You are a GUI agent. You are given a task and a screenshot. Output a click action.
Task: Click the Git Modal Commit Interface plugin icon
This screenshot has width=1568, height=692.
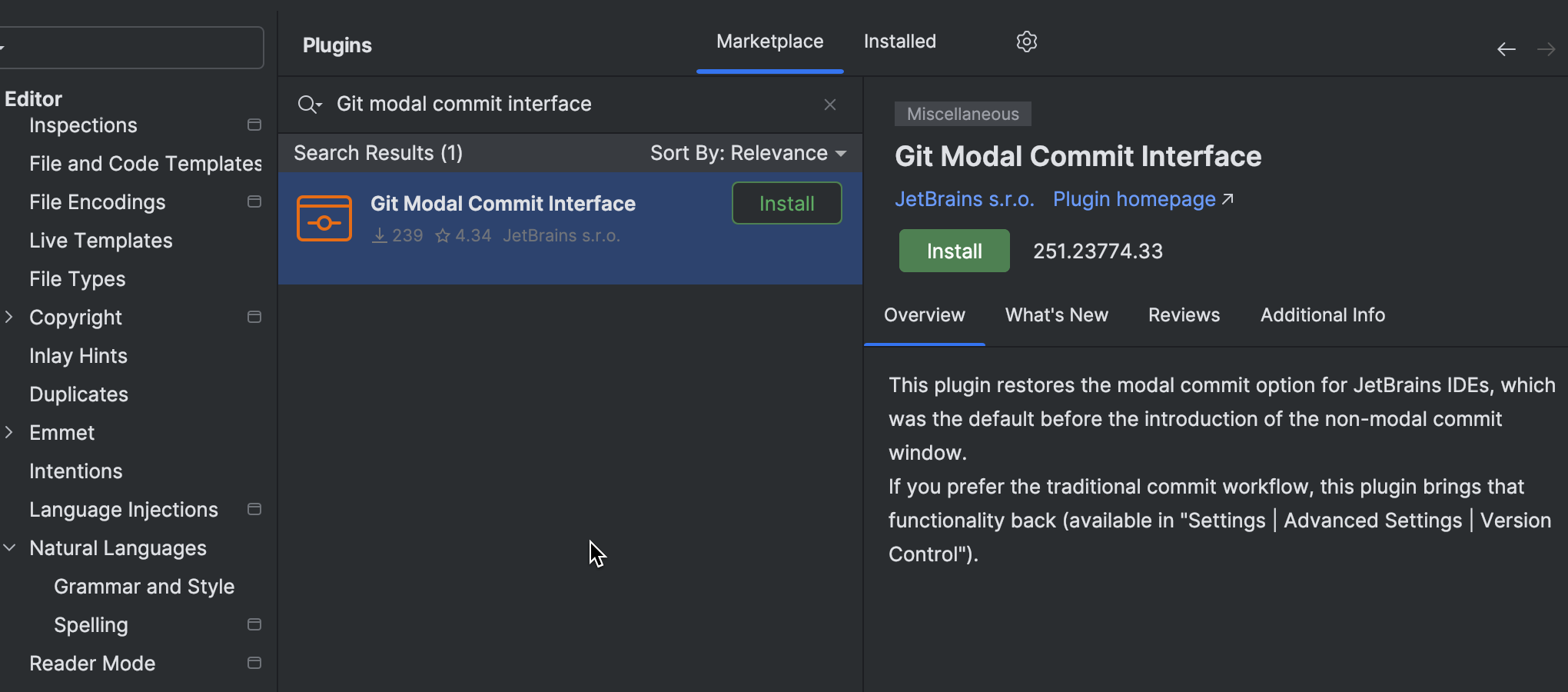coord(324,218)
